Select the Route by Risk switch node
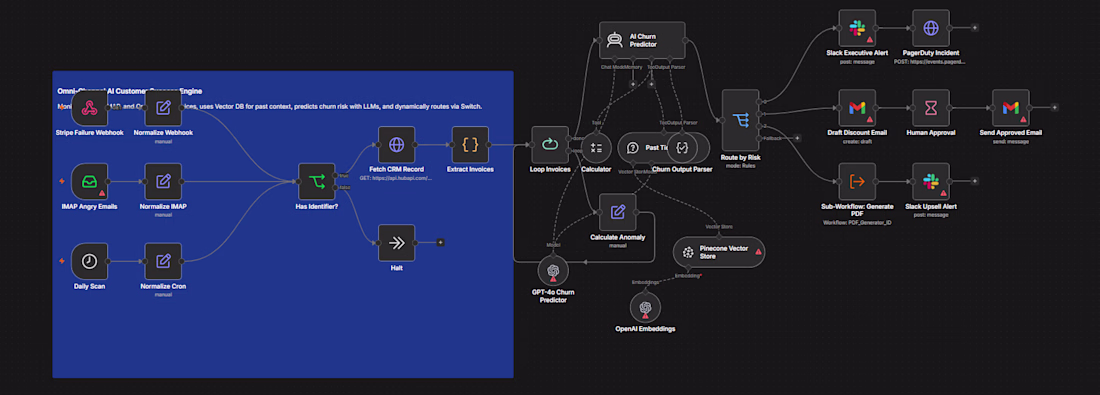The image size is (1100, 395). tap(740, 120)
